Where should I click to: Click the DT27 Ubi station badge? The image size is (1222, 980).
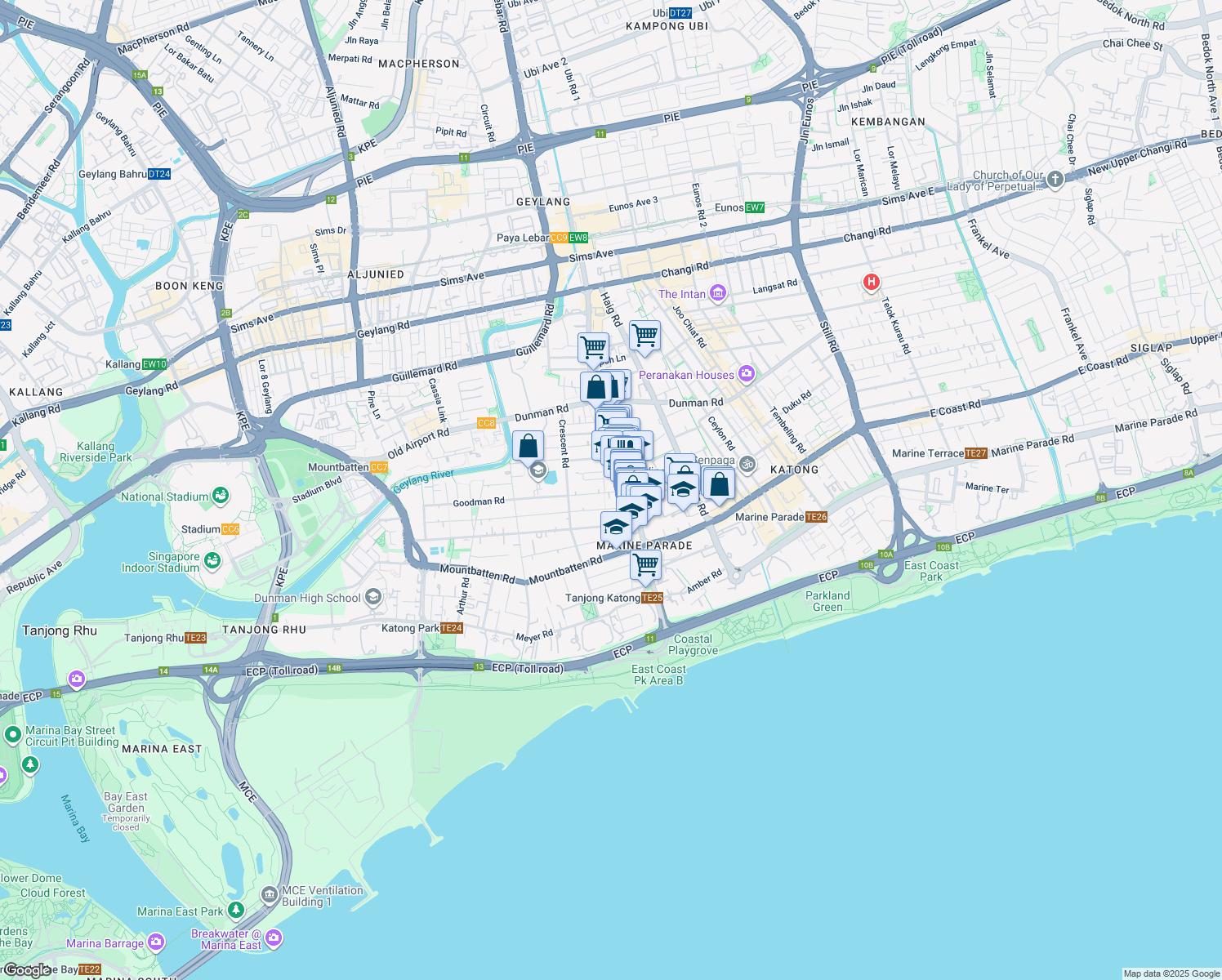680,12
